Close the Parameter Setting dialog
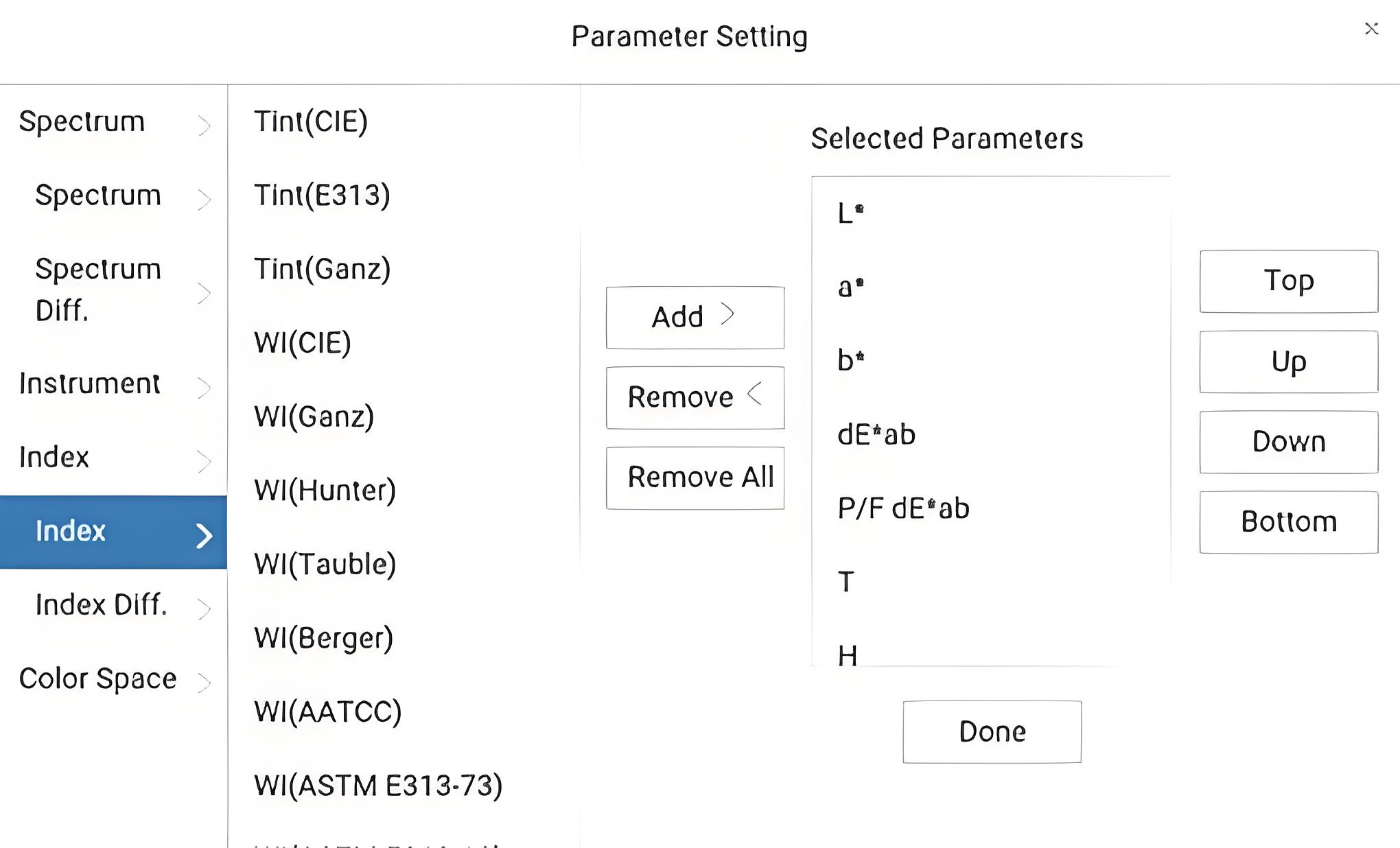 click(1371, 29)
